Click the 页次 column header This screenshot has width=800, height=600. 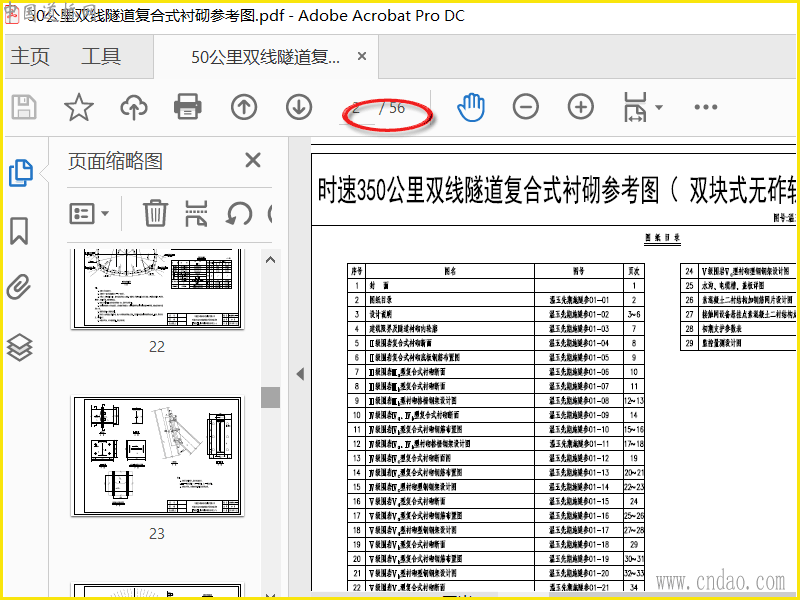pos(634,271)
